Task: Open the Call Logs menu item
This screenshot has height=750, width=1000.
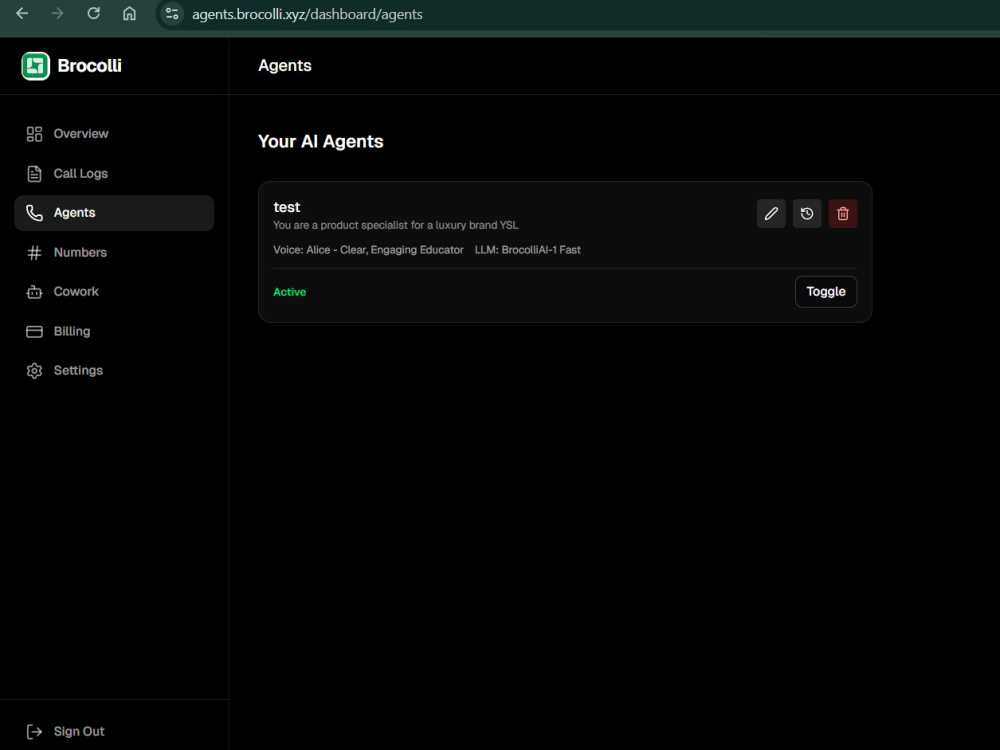Action: (114, 173)
